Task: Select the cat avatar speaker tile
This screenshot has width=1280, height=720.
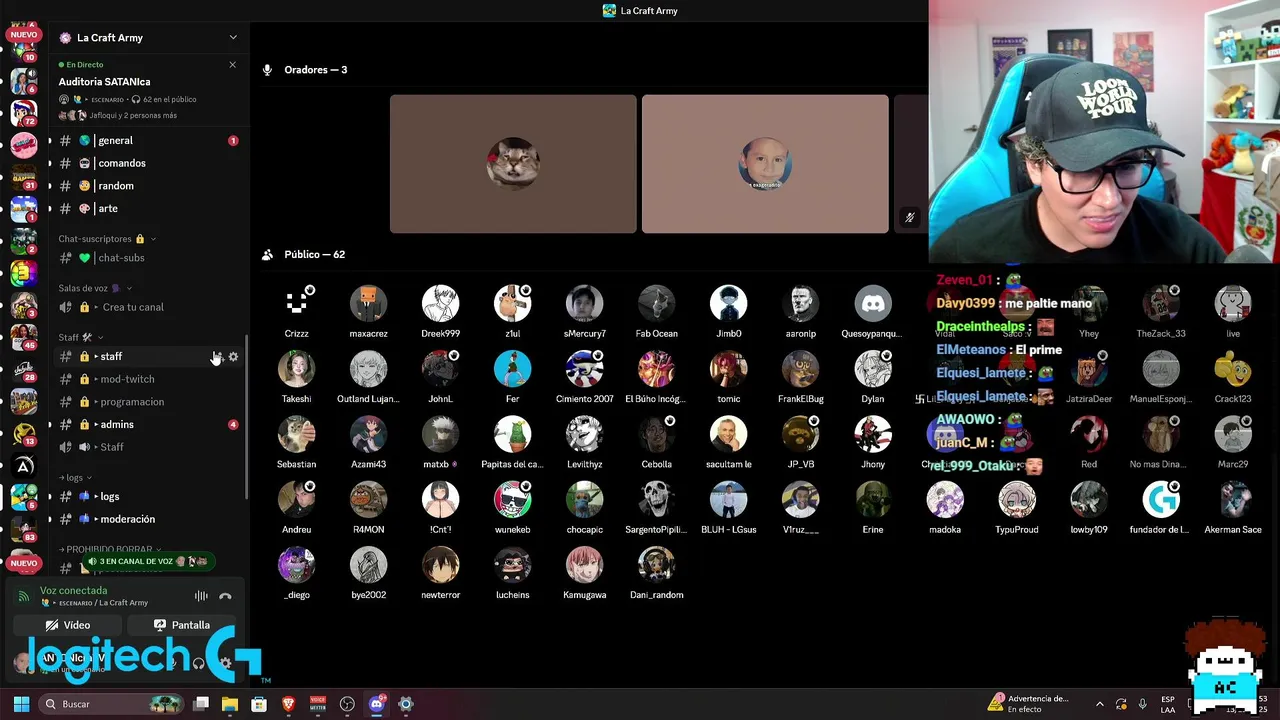Action: coord(513,164)
